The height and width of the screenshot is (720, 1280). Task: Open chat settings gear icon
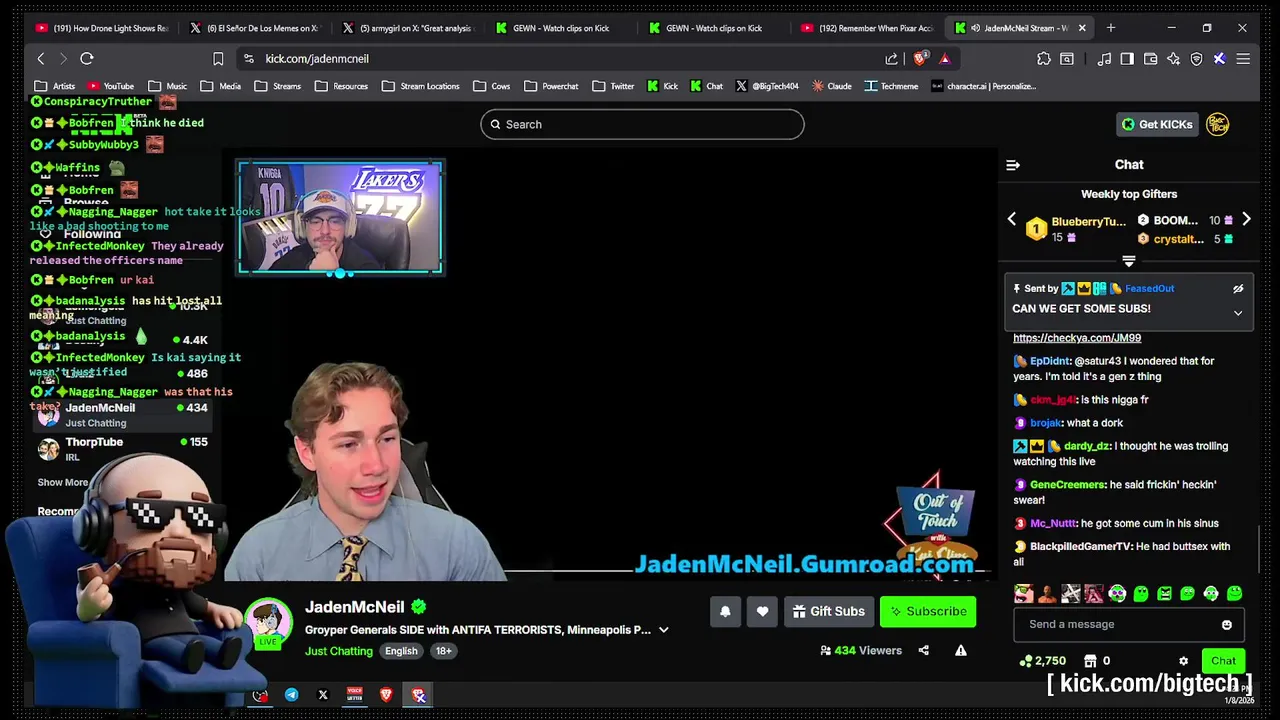click(1183, 661)
